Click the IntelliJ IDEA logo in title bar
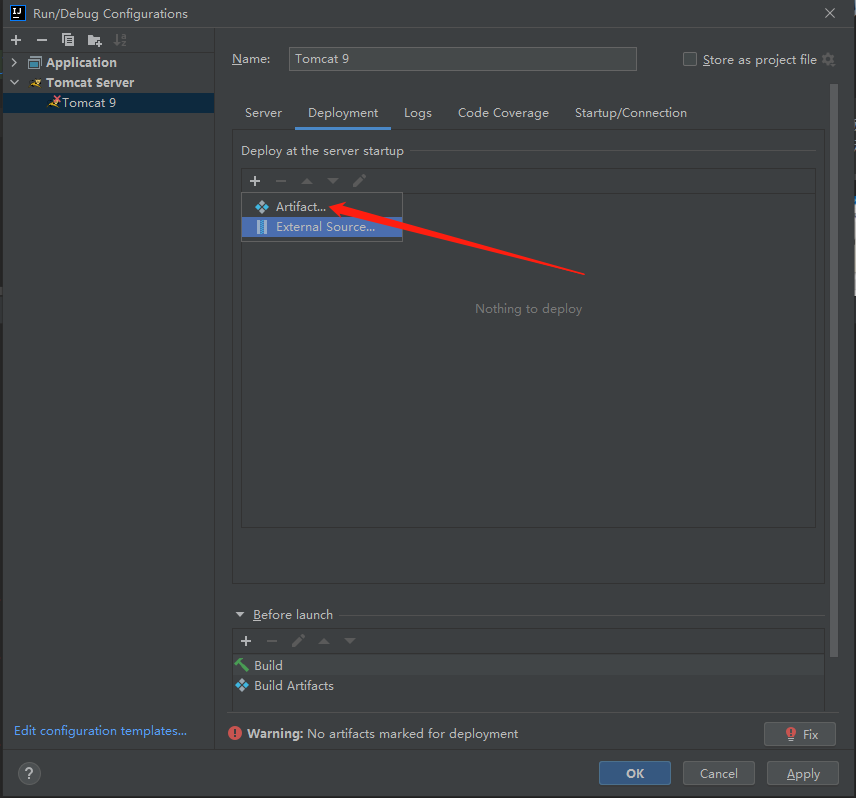 click(x=18, y=13)
